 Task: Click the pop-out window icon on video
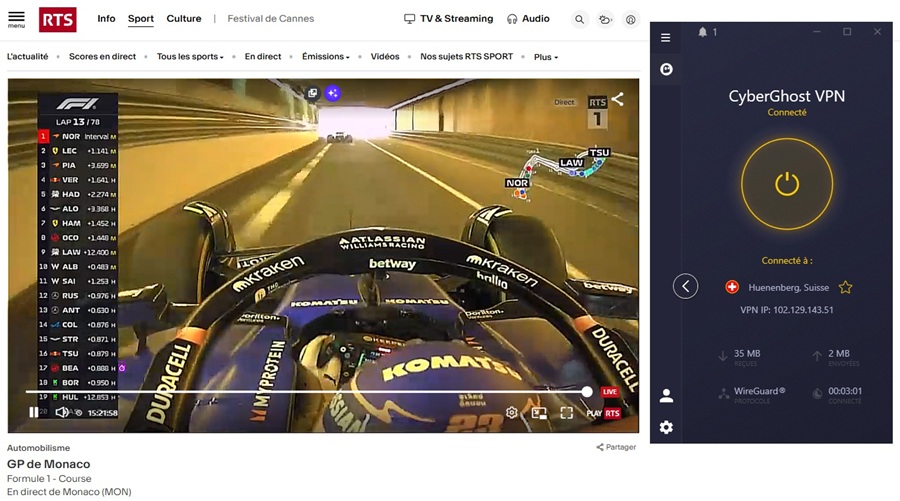click(312, 93)
